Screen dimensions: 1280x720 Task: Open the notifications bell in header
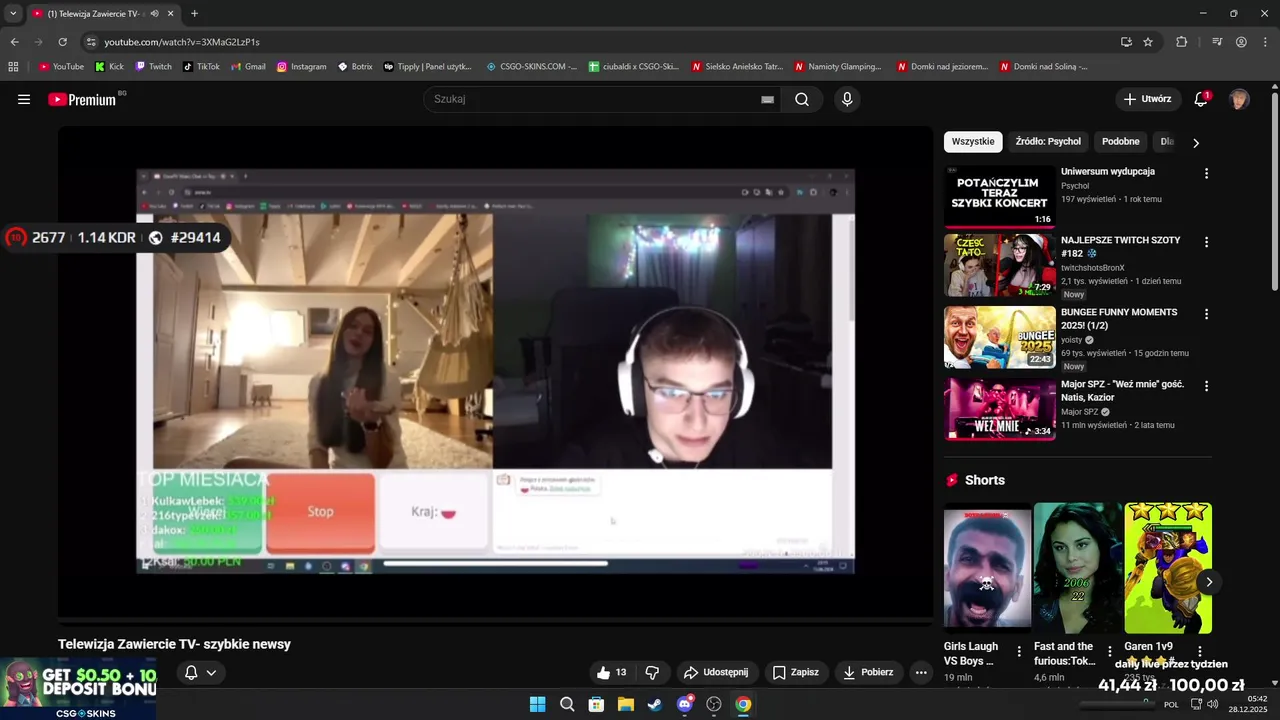click(x=1201, y=99)
